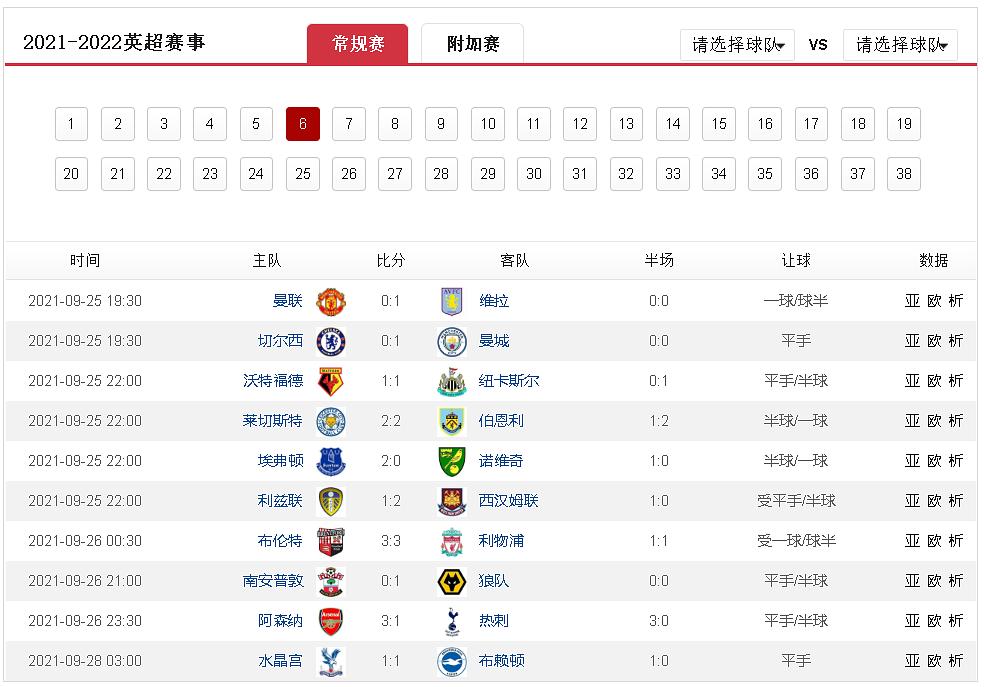Click the Norwich City club crest
Screen dimensions: 984x687
[x=452, y=461]
